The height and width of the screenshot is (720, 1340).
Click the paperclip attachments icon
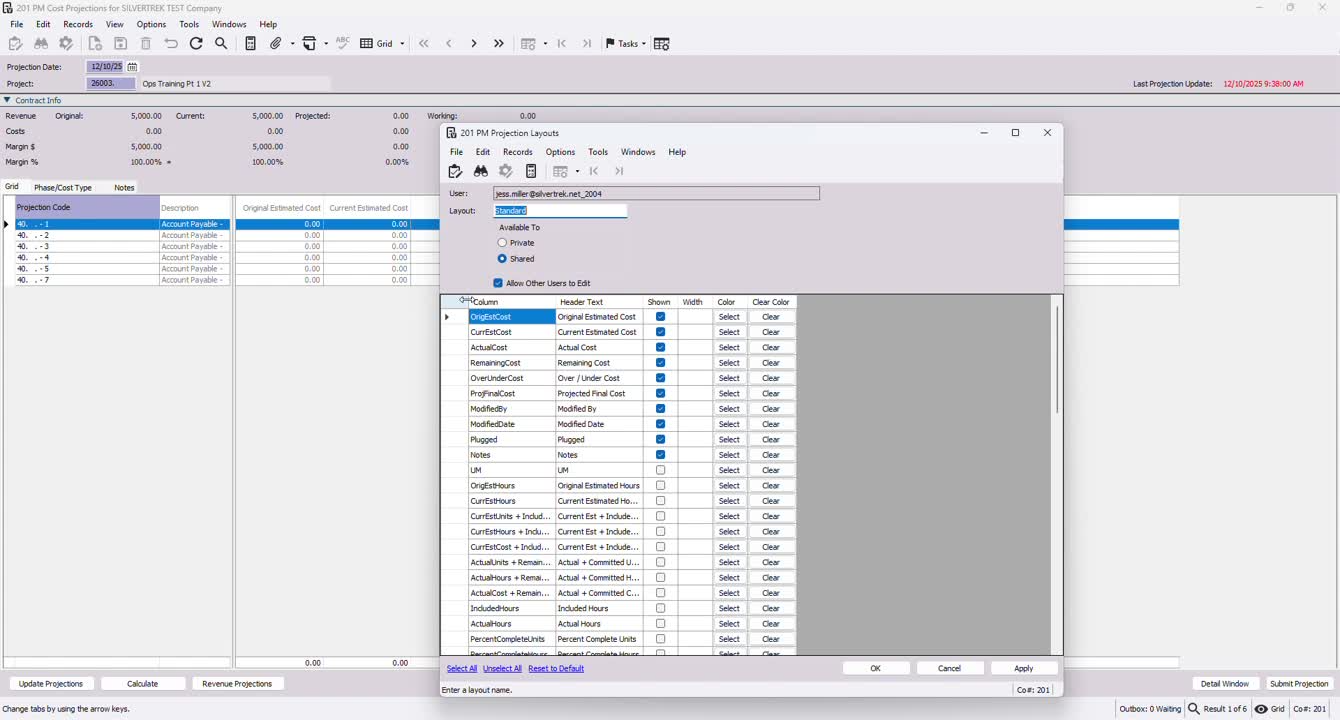pos(277,43)
